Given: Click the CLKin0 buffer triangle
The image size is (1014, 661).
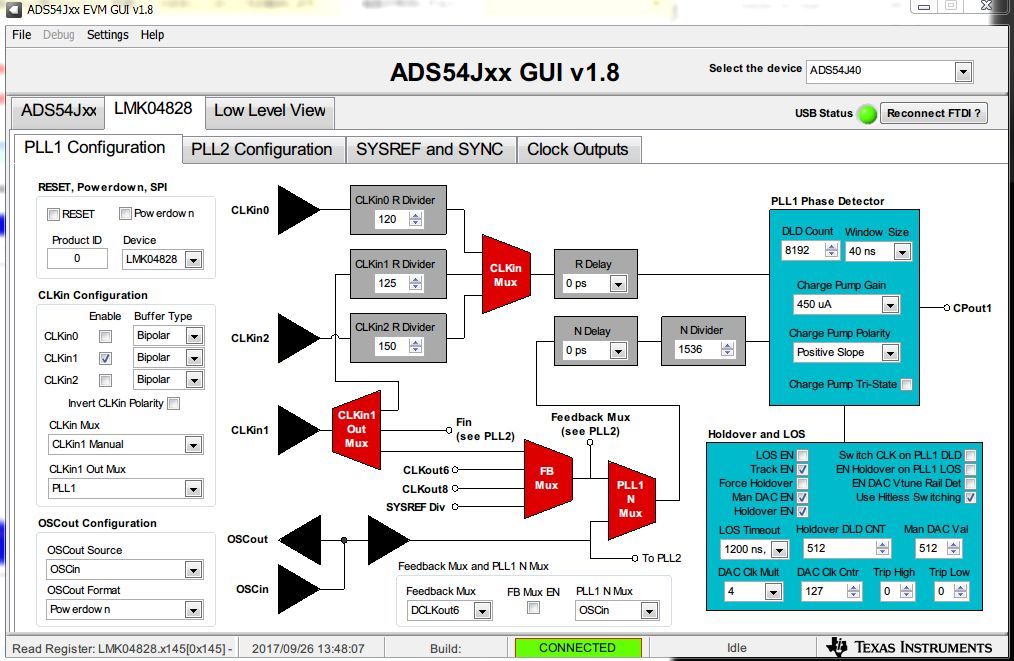Looking at the screenshot, I should coord(298,210).
